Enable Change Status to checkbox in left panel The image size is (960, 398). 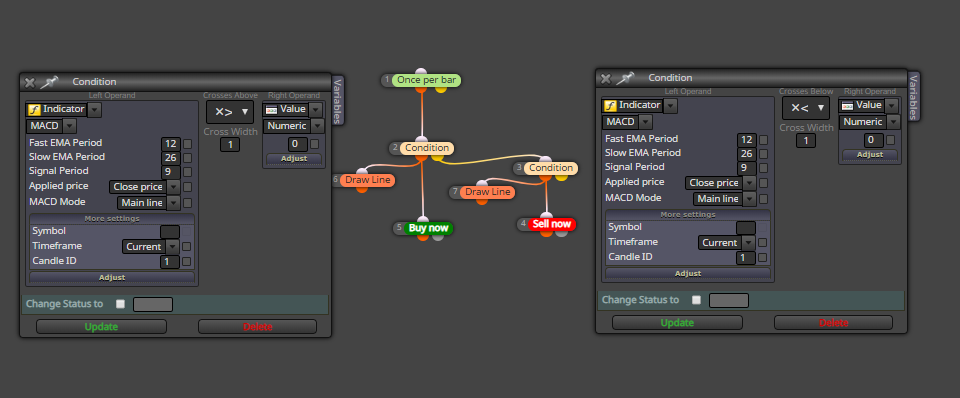121,304
